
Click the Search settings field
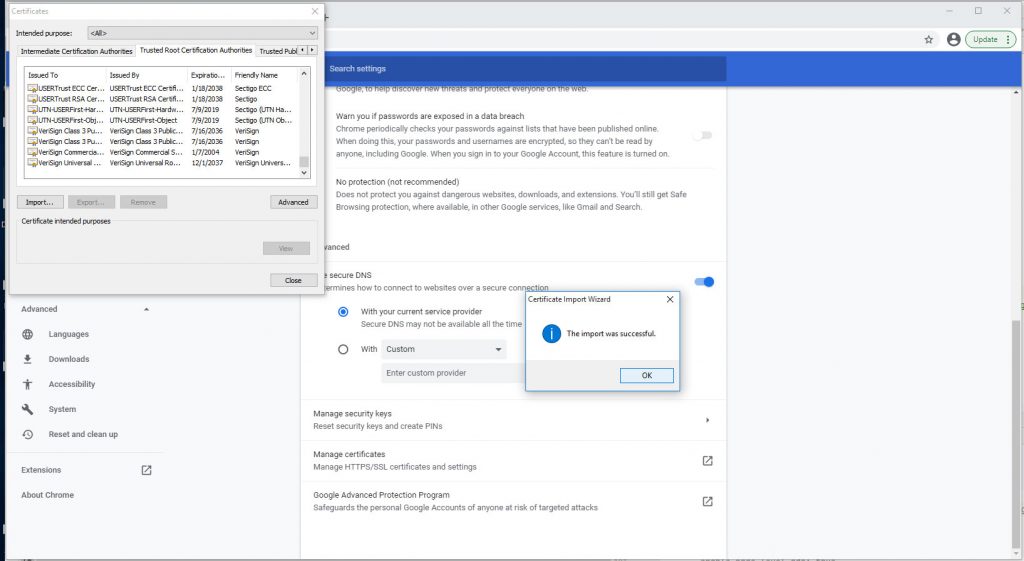coord(525,69)
